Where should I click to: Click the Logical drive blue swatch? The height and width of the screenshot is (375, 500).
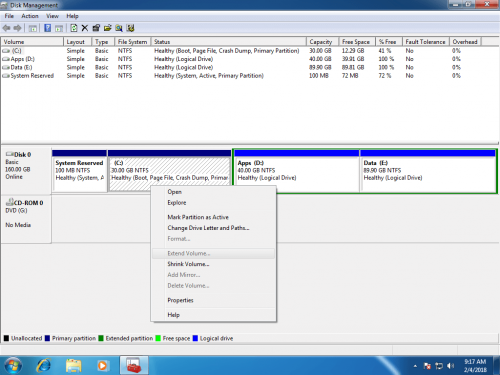(x=195, y=338)
